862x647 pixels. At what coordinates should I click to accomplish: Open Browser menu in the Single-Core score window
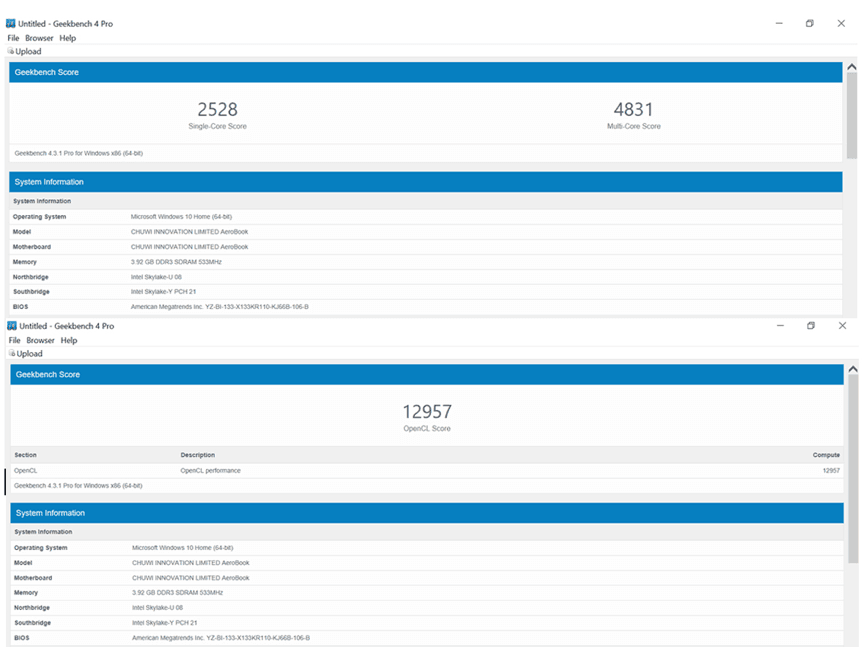[39, 38]
